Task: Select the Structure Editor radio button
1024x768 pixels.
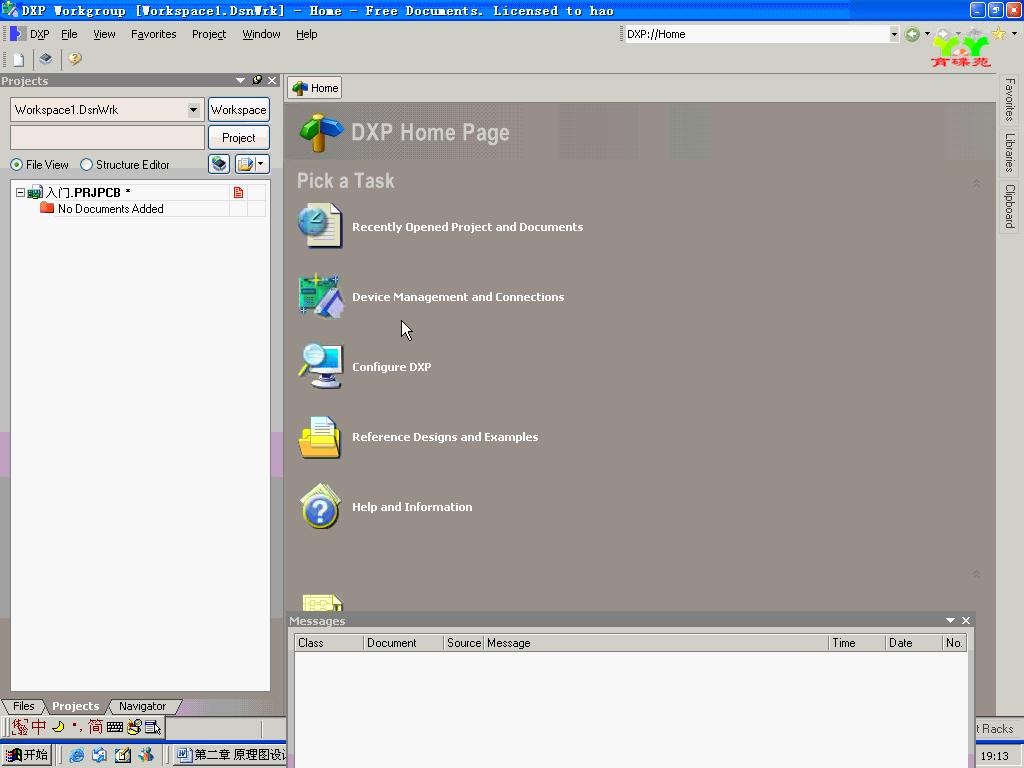Action: (86, 165)
